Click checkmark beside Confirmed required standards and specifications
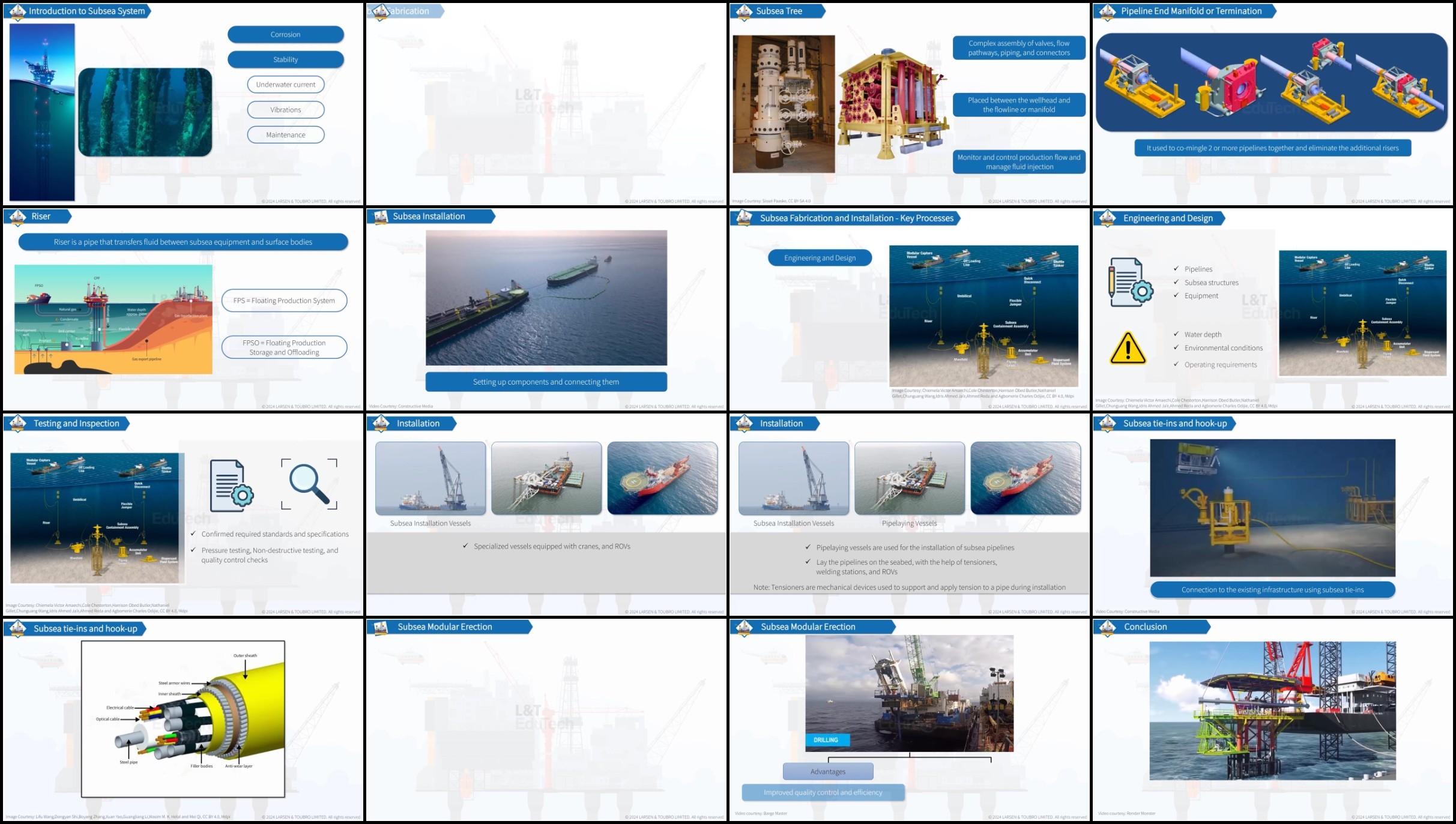 [193, 533]
